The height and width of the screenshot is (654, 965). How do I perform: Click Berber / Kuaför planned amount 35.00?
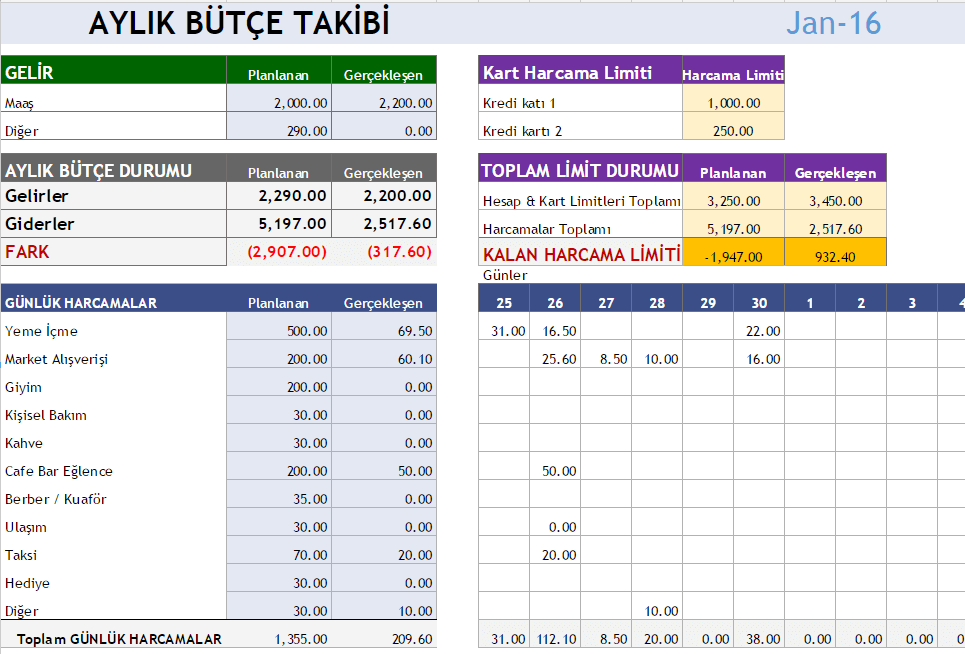[x=279, y=499]
